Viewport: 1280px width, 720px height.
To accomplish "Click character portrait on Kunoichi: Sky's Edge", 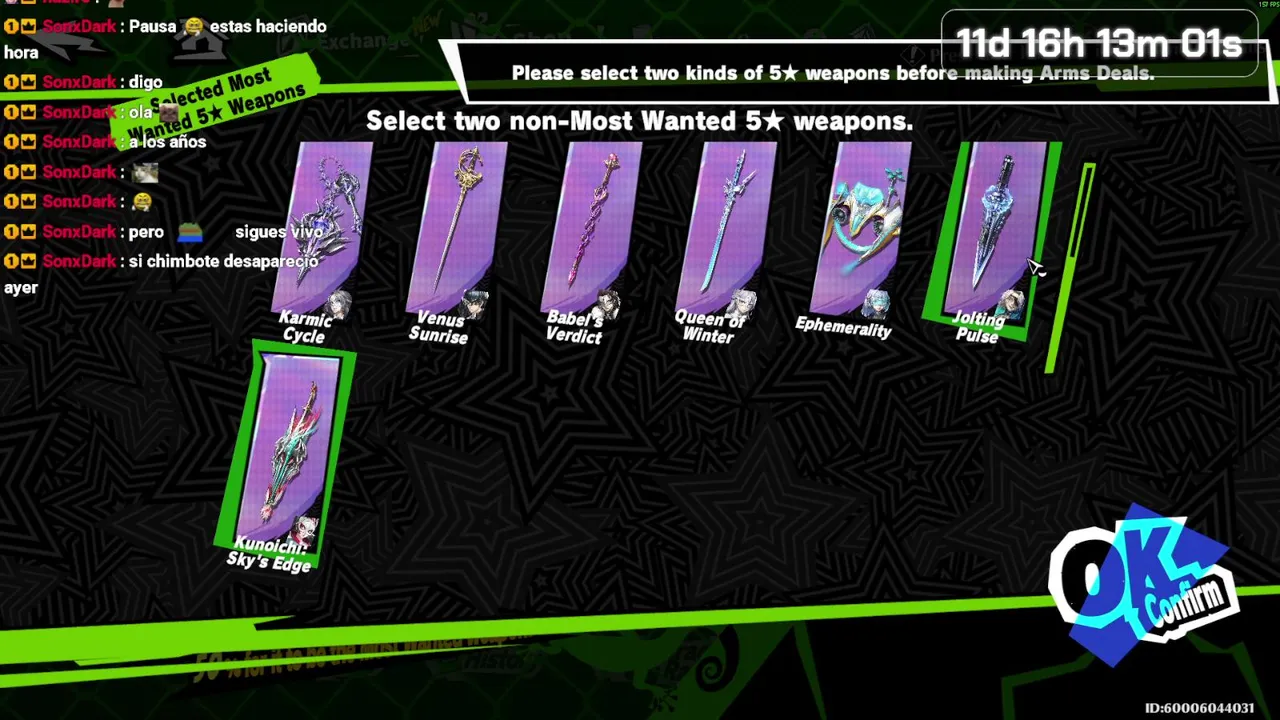I will 302,530.
